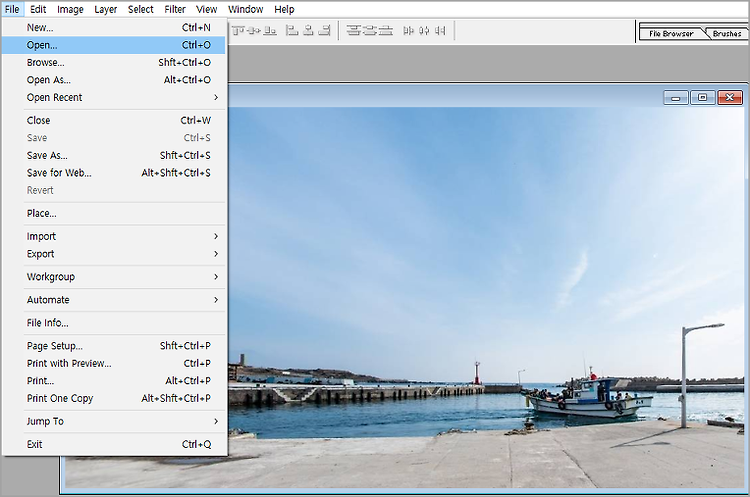Choose the highlighted Open... command
750x497 pixels.
tap(114, 45)
